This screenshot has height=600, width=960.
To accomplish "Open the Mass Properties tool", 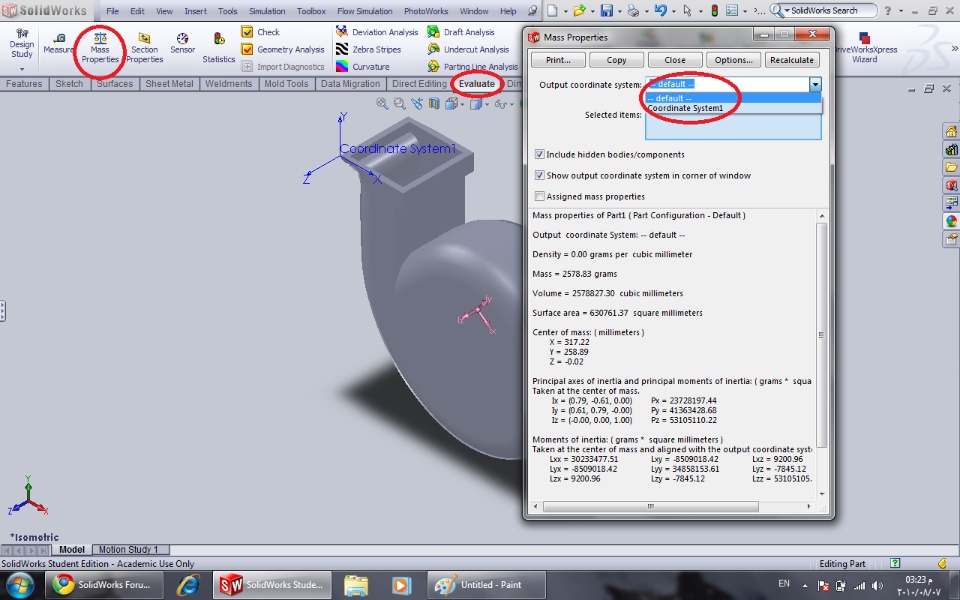I will tap(100, 48).
